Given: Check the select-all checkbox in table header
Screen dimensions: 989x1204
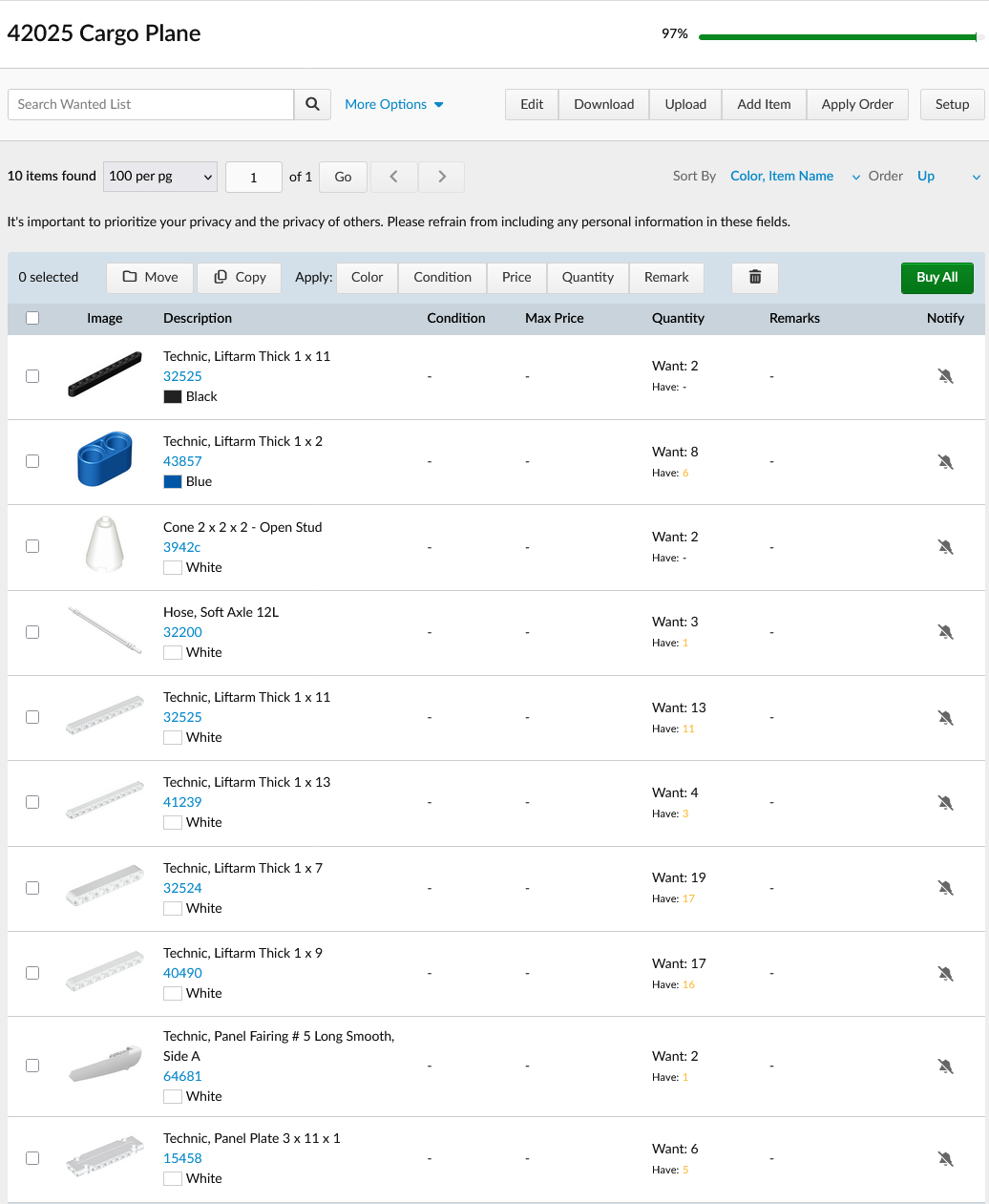Looking at the screenshot, I should point(32,318).
